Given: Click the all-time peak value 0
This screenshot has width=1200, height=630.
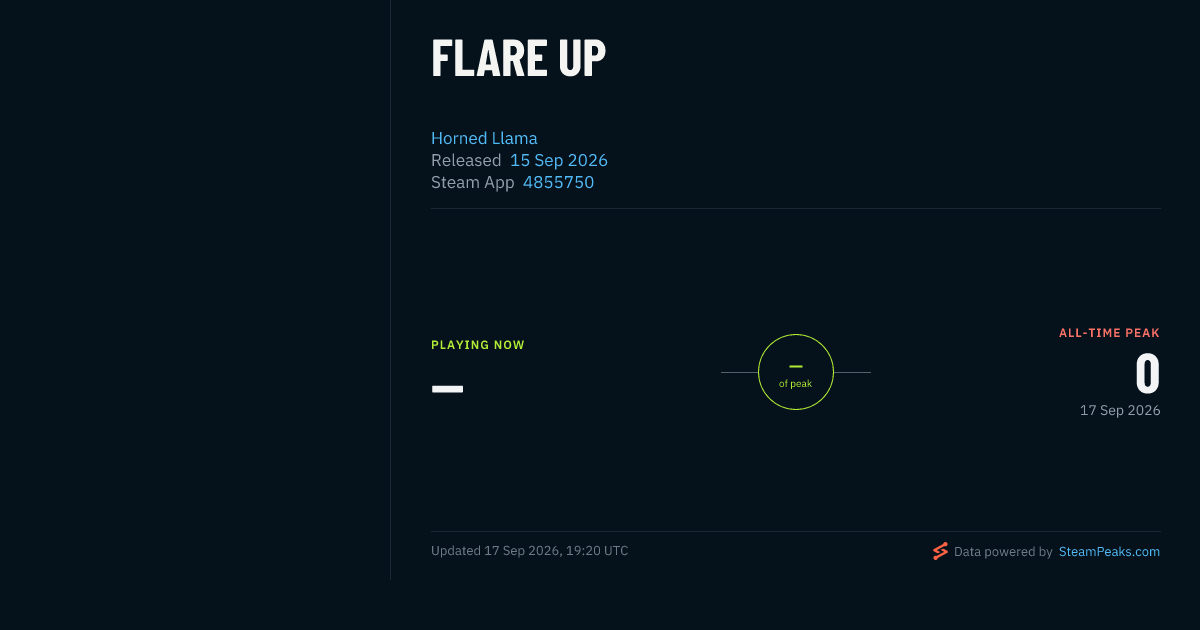Looking at the screenshot, I should point(1148,374).
